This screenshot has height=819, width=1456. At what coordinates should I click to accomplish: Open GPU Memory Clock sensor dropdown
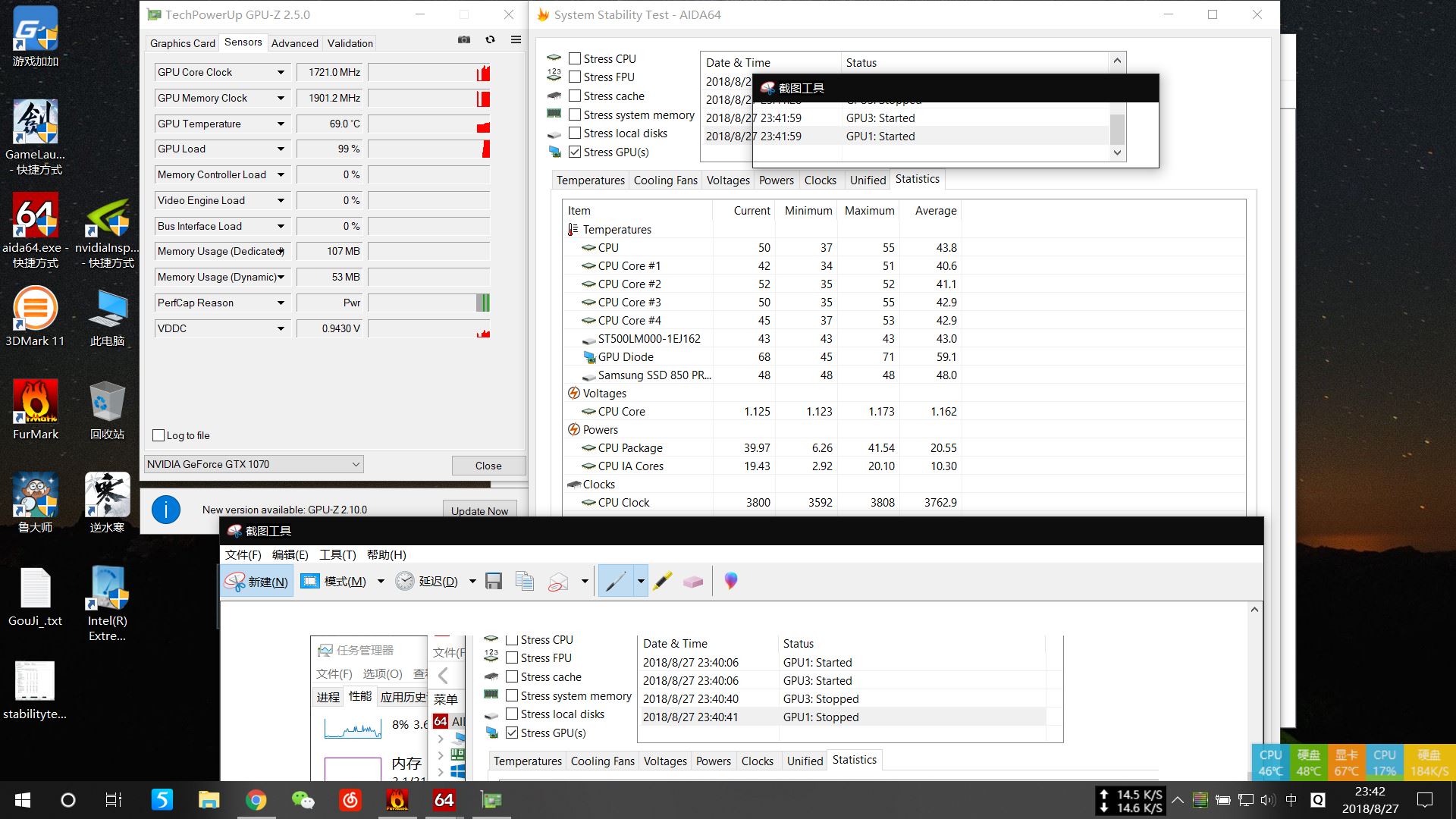click(281, 98)
